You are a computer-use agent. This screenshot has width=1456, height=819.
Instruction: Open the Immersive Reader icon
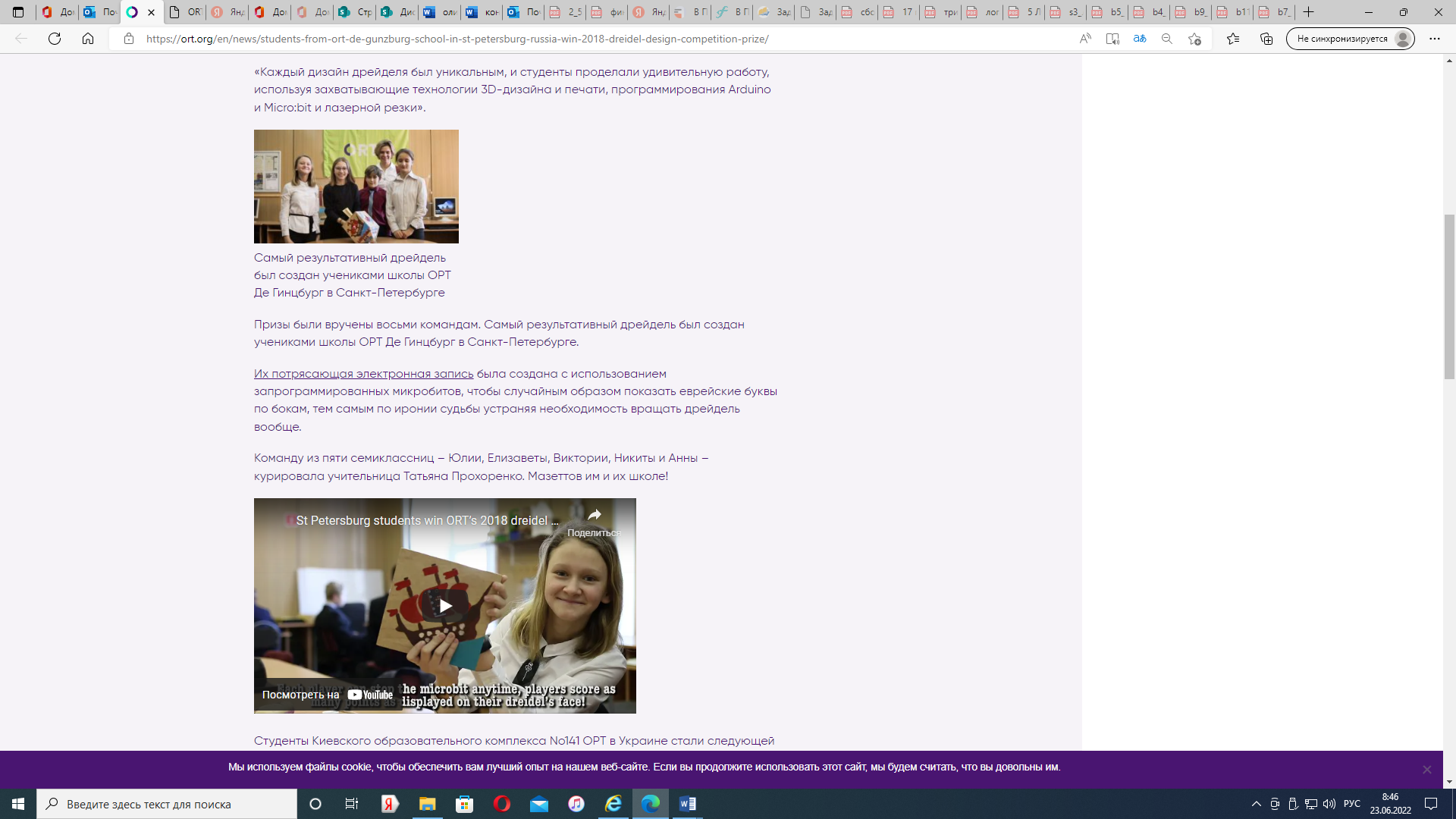pos(1112,39)
